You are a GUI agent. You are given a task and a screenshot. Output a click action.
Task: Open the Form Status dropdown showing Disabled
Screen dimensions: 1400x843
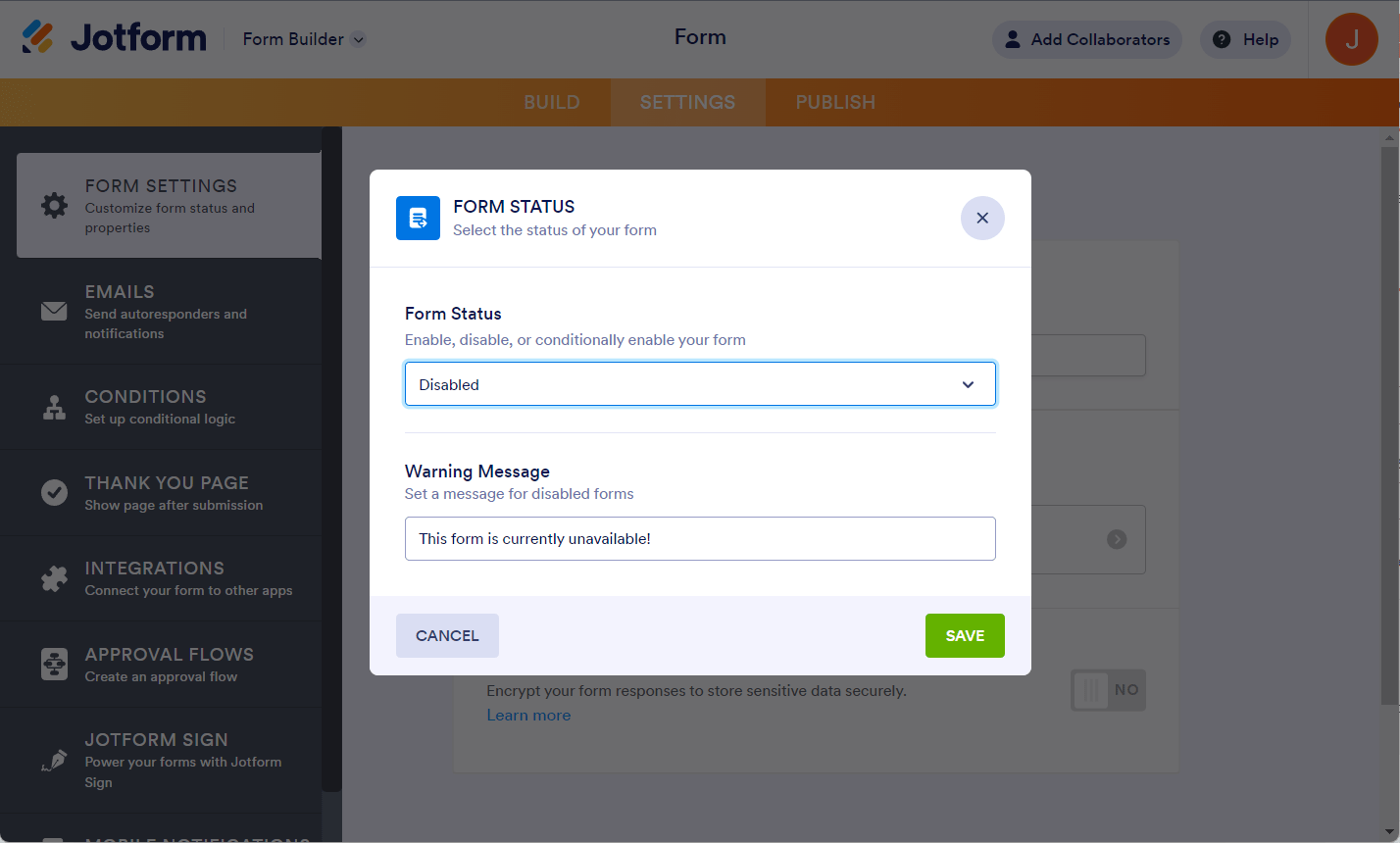click(700, 384)
